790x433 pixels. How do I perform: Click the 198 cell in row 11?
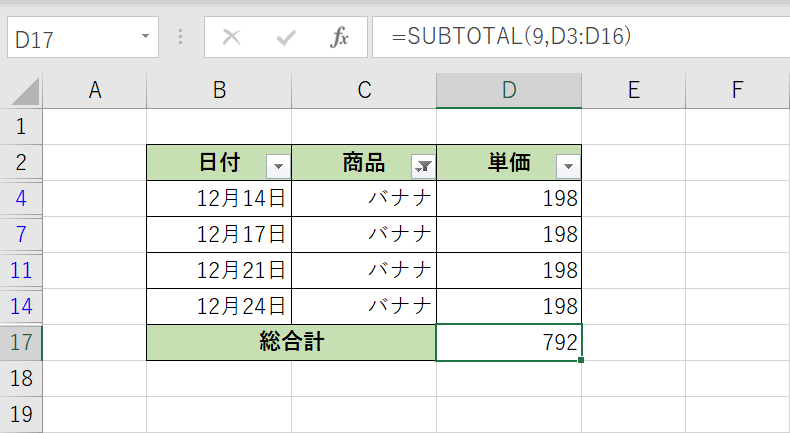coord(509,271)
